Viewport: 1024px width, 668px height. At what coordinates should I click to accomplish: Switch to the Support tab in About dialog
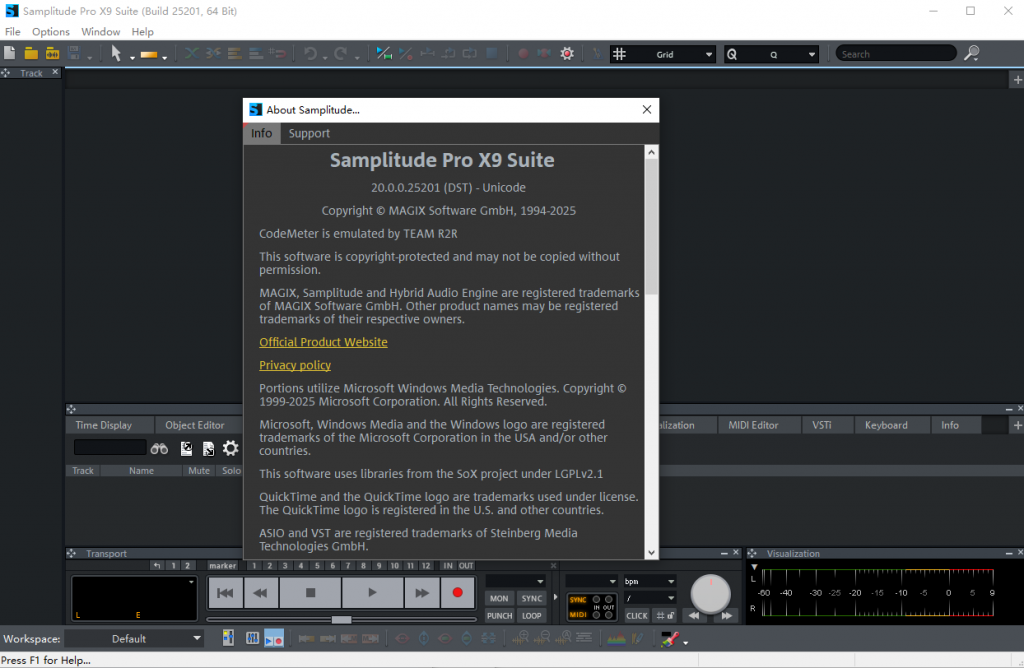click(309, 133)
